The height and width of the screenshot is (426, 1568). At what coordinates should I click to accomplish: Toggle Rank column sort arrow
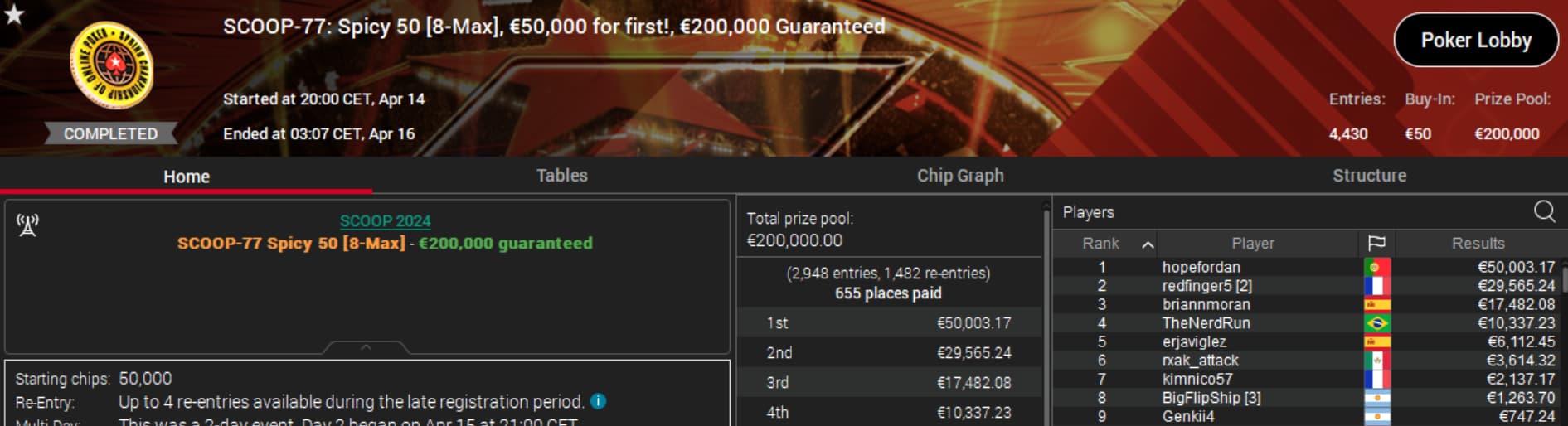click(1148, 244)
